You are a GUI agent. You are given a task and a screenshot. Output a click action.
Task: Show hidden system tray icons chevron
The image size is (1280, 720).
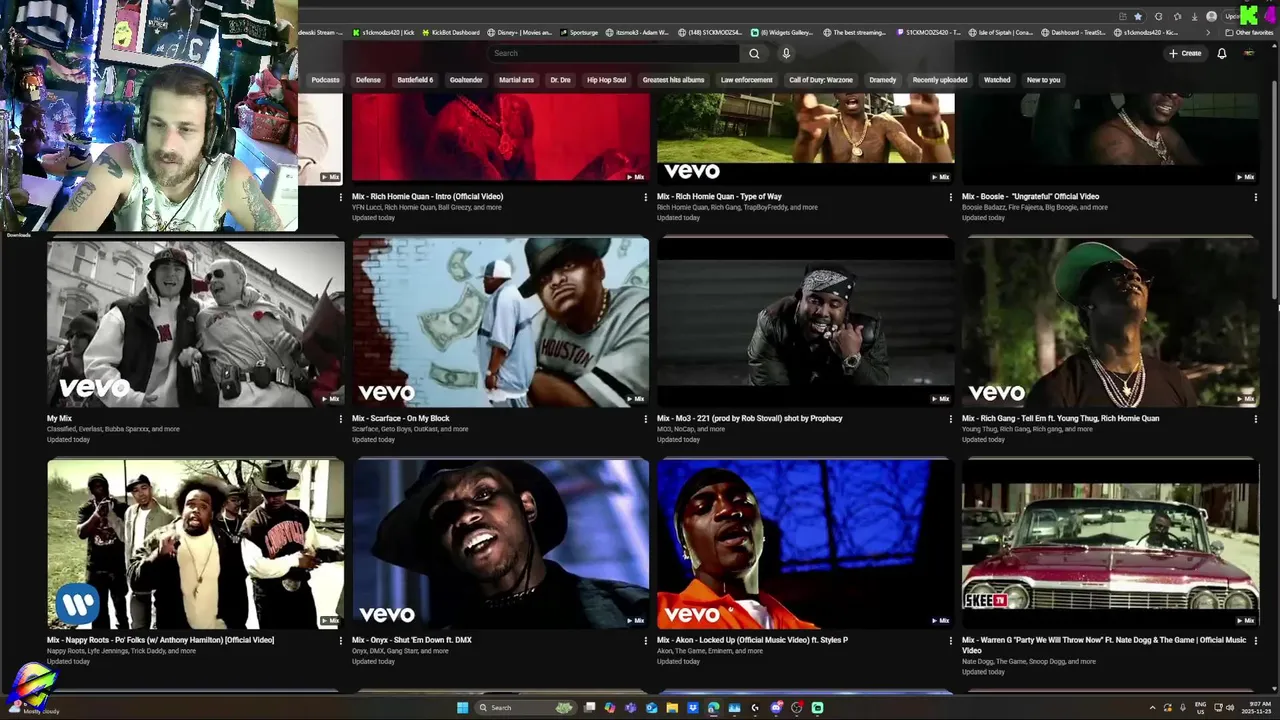tap(1152, 708)
